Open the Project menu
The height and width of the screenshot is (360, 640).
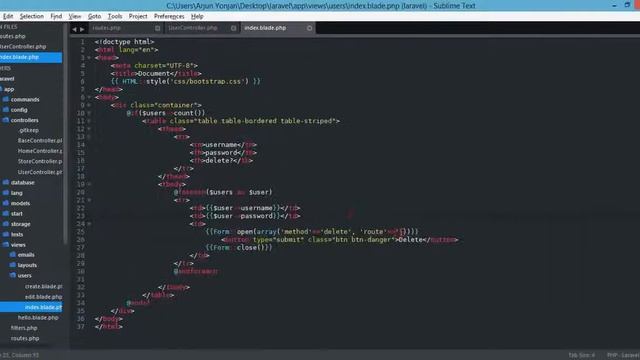[138, 16]
